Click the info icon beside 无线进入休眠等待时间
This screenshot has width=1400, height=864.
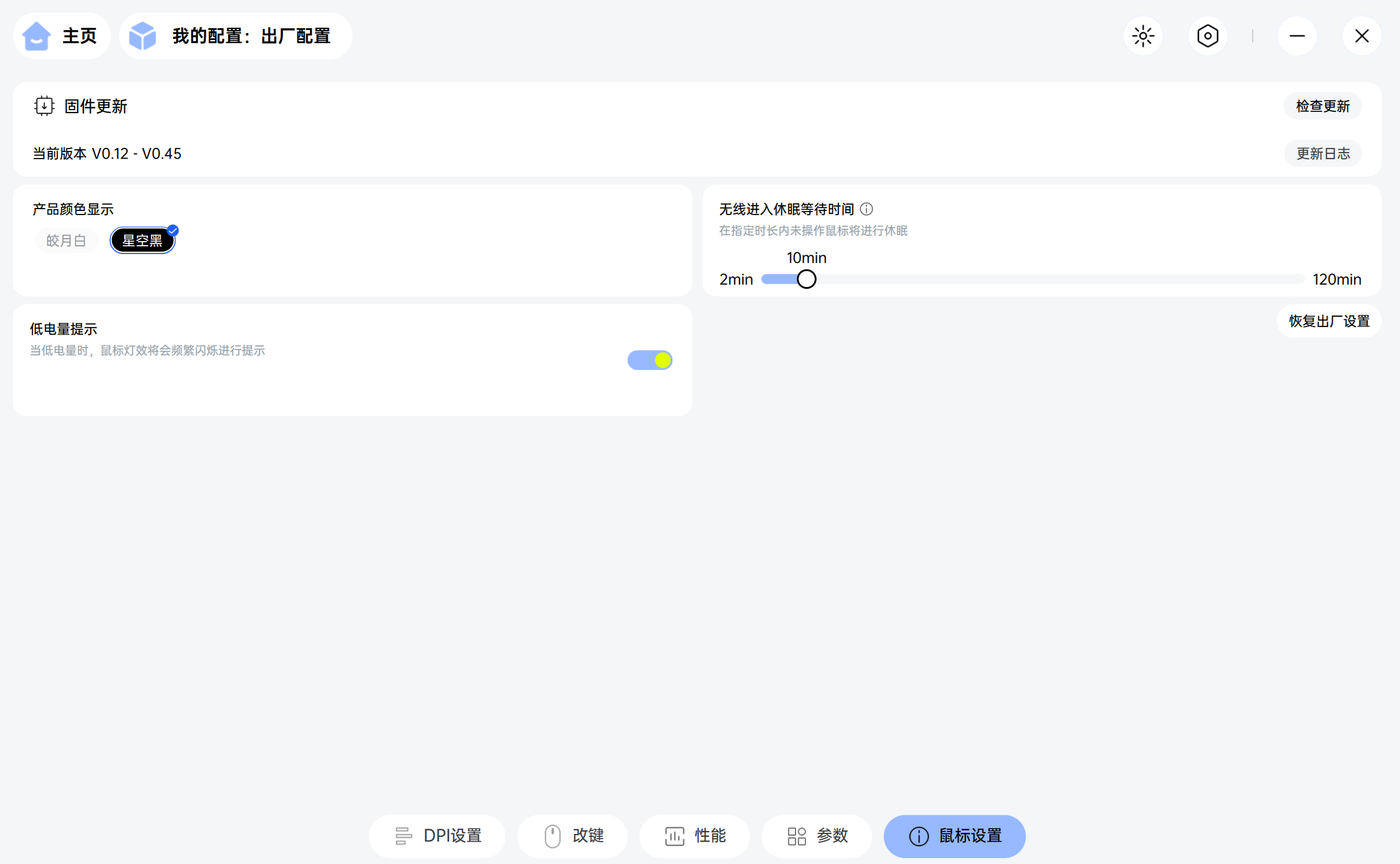[866, 209]
